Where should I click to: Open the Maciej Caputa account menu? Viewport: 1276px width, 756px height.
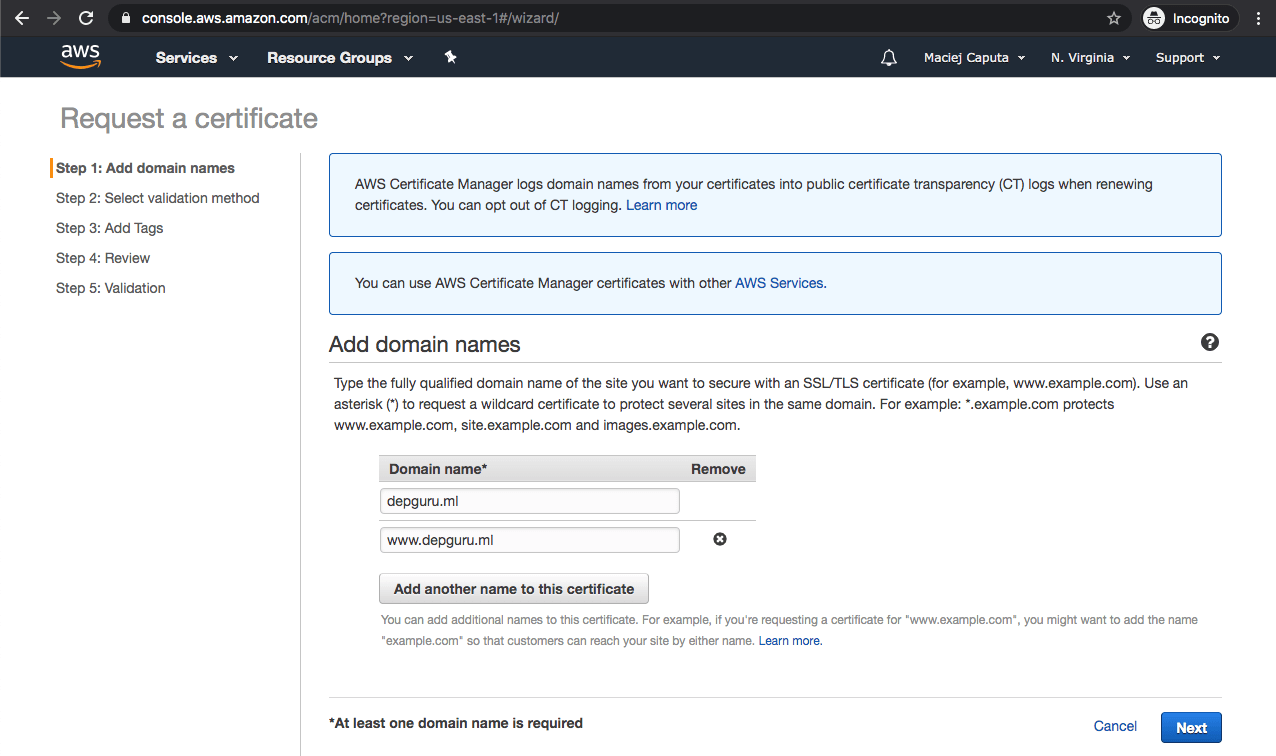(974, 58)
